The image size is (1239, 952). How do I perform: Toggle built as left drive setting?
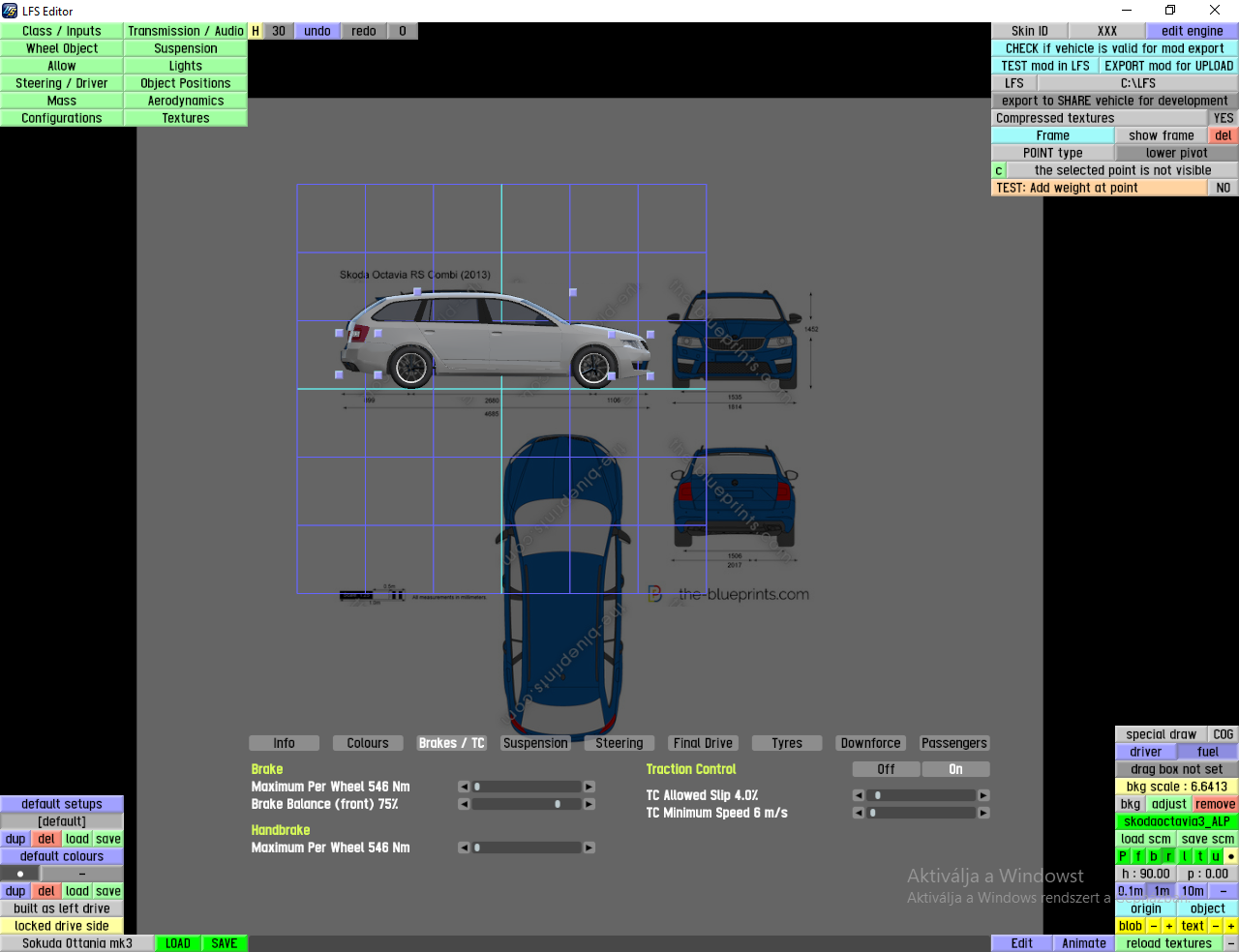pyautogui.click(x=62, y=908)
